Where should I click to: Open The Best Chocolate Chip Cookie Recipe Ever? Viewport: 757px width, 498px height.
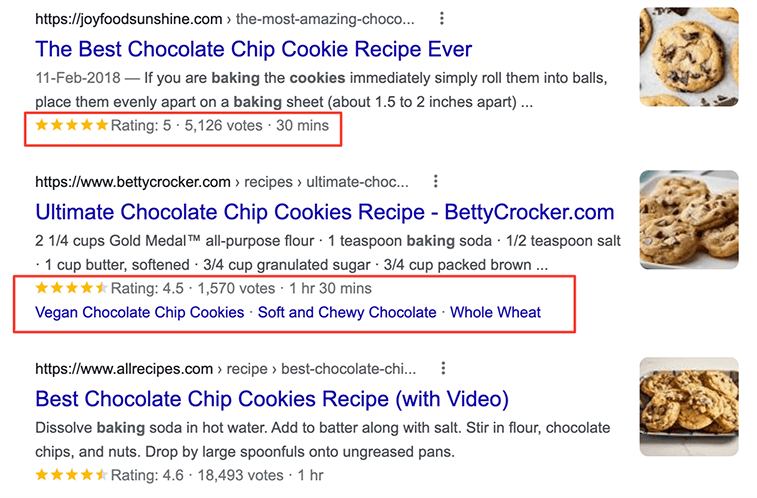click(x=253, y=49)
